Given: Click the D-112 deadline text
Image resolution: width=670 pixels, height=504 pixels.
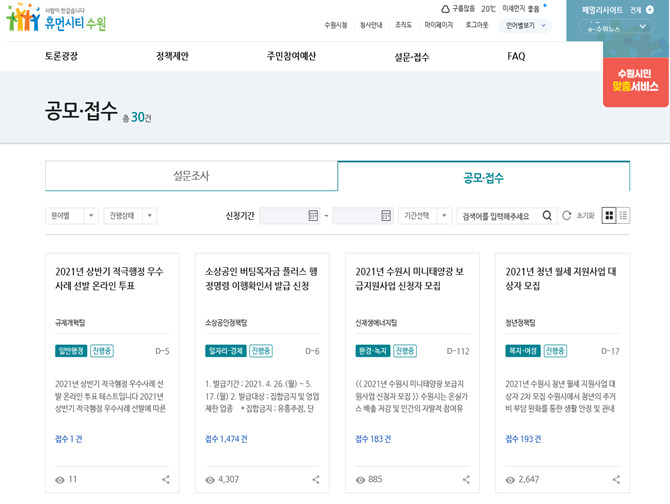Looking at the screenshot, I should (458, 352).
